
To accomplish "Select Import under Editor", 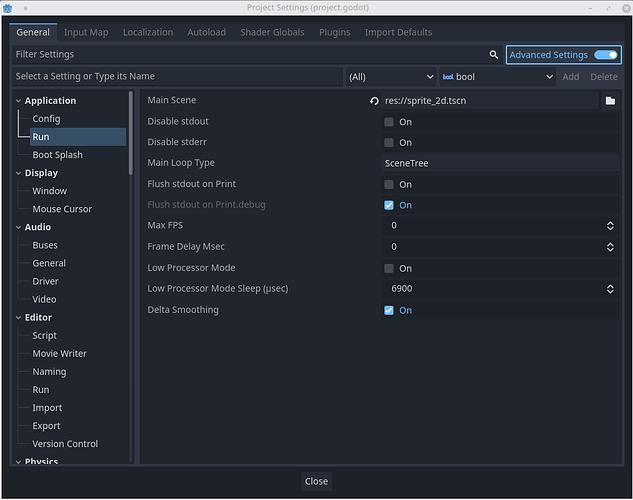I will click(x=47, y=408).
